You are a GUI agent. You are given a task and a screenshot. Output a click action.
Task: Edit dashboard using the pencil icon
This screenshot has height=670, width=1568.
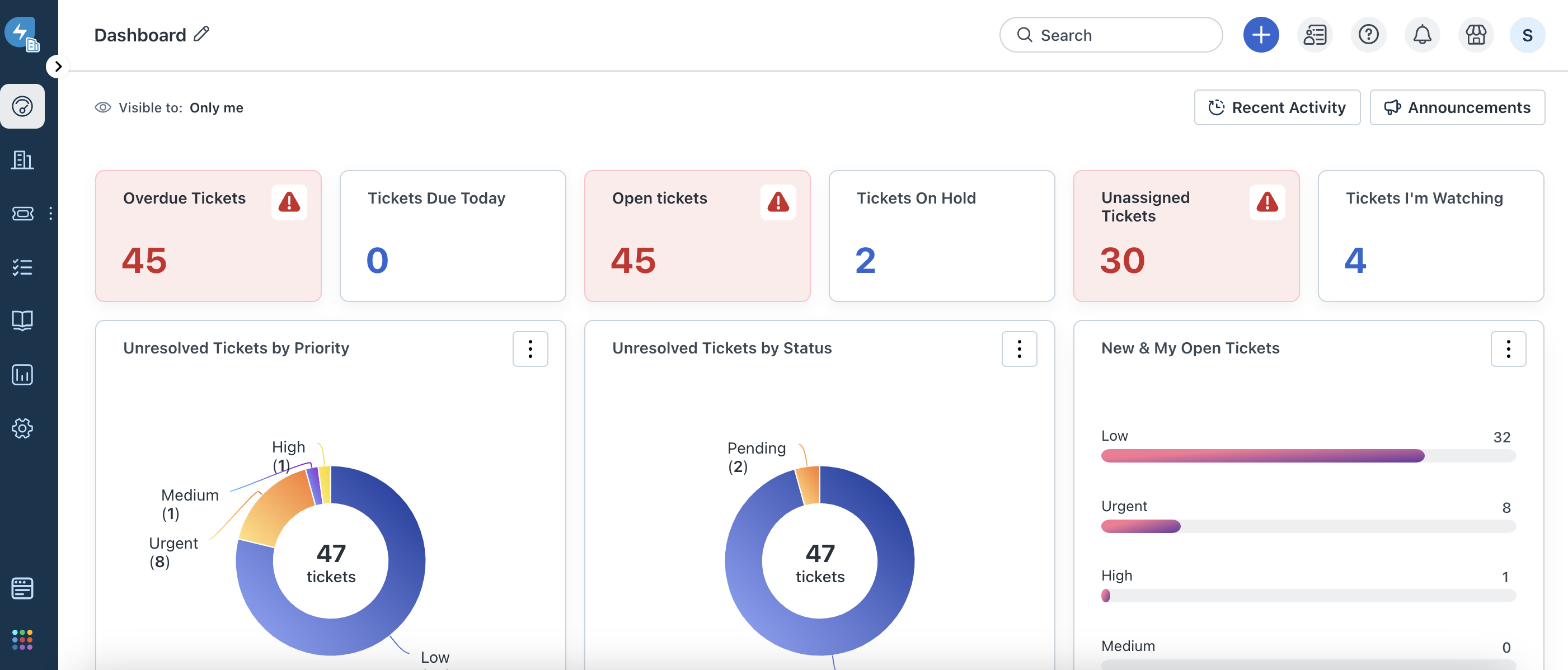click(201, 34)
